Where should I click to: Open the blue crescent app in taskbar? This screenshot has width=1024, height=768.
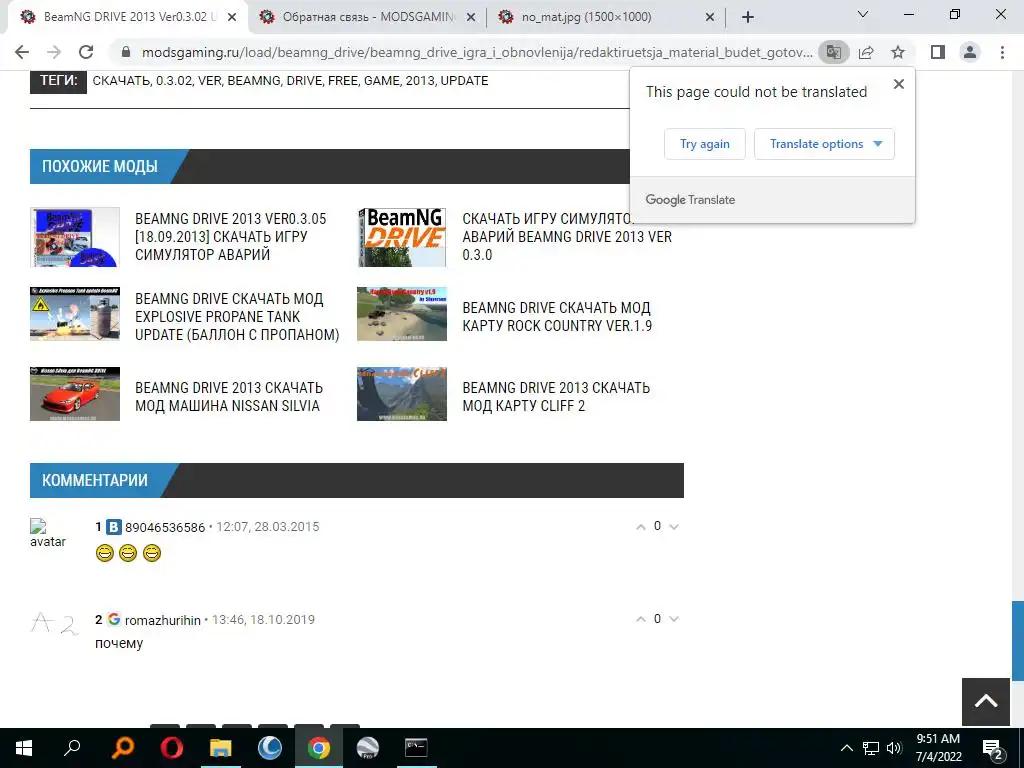[x=270, y=748]
